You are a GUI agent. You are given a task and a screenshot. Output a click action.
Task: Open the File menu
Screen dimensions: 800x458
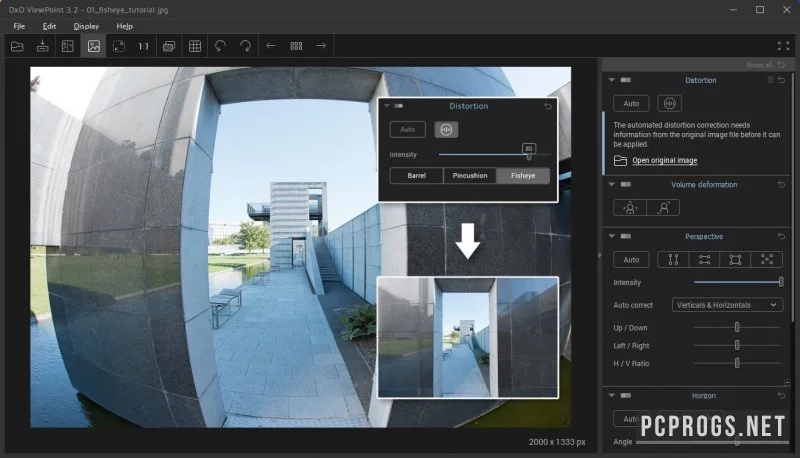pos(19,26)
